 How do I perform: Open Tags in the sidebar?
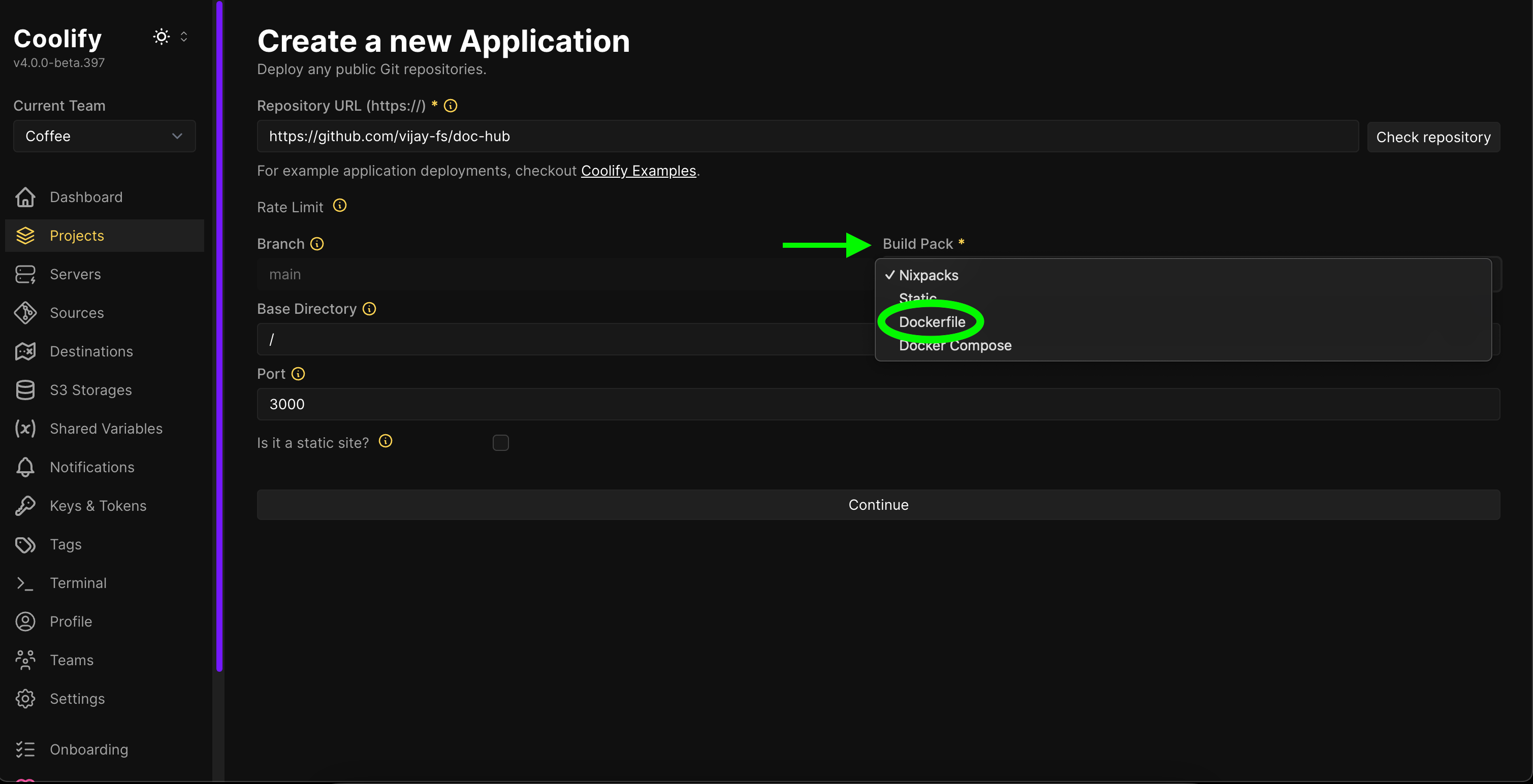pyautogui.click(x=104, y=545)
